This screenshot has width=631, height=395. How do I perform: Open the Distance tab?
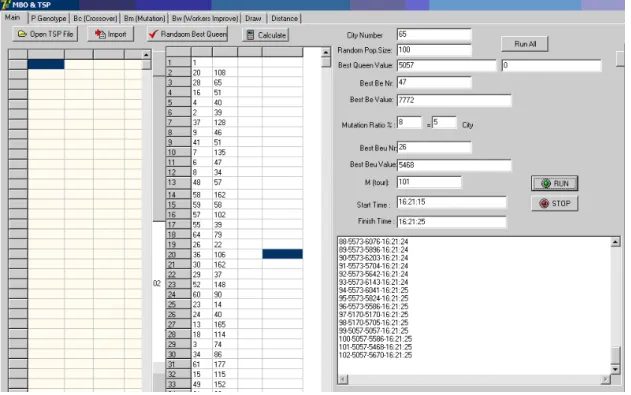(x=285, y=19)
